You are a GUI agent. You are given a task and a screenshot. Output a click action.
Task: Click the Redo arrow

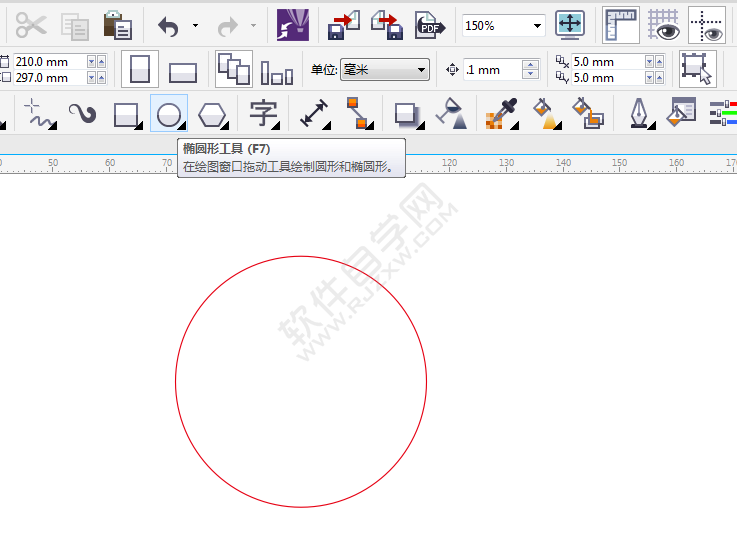point(227,26)
